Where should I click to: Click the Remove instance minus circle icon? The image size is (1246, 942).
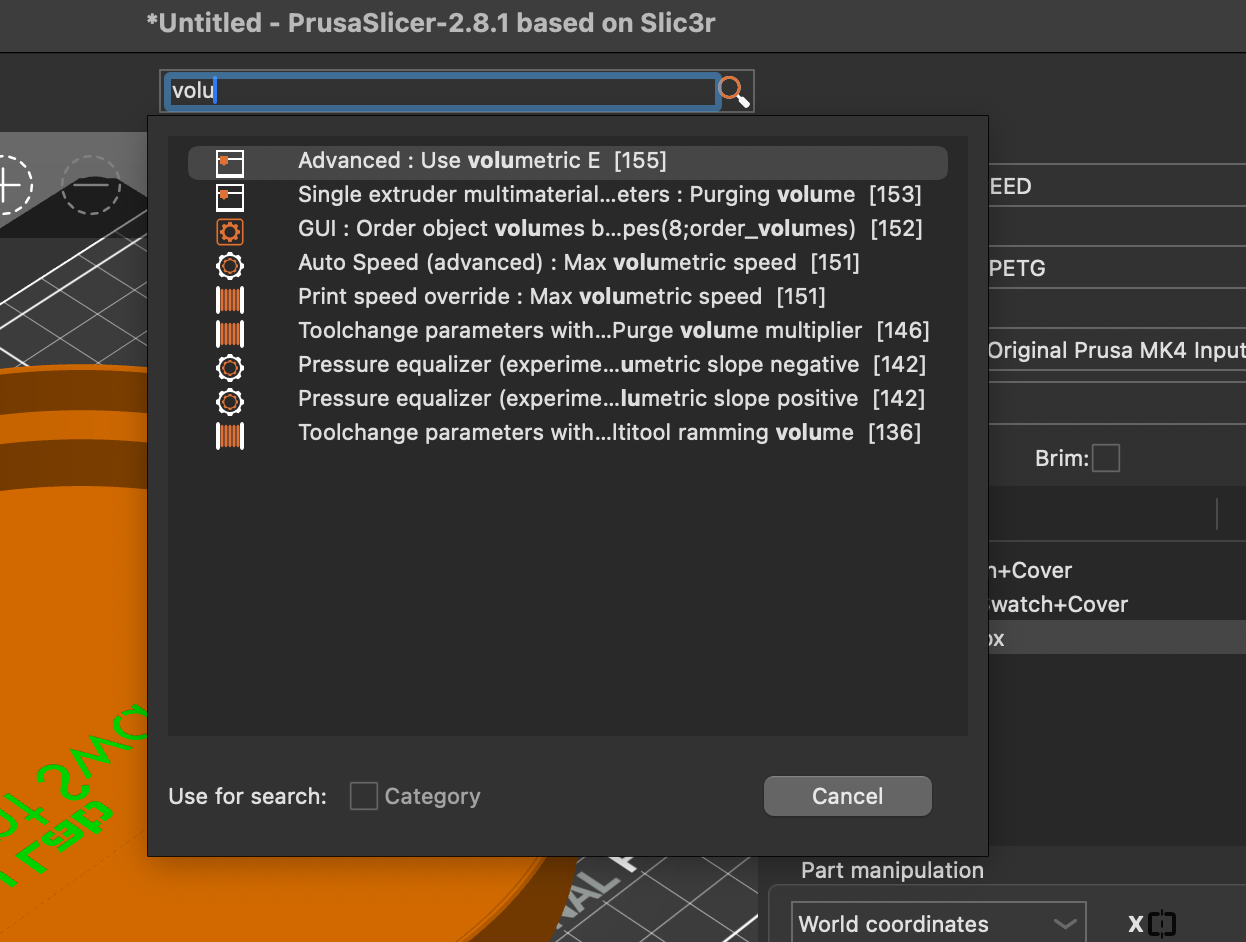(x=91, y=184)
